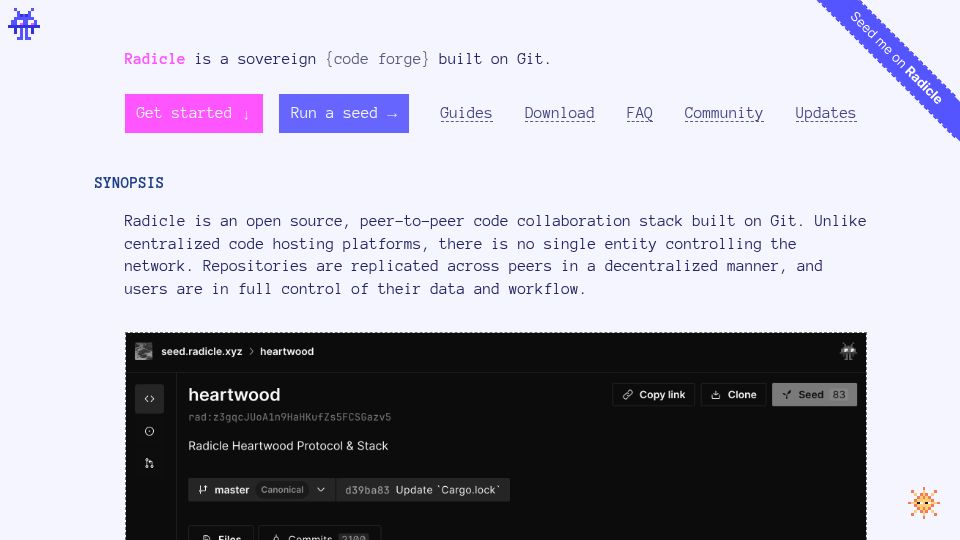Click the rad:z3gqcJUoA1n9HaHKufZs5FCSGazv5 repository ID

290,417
